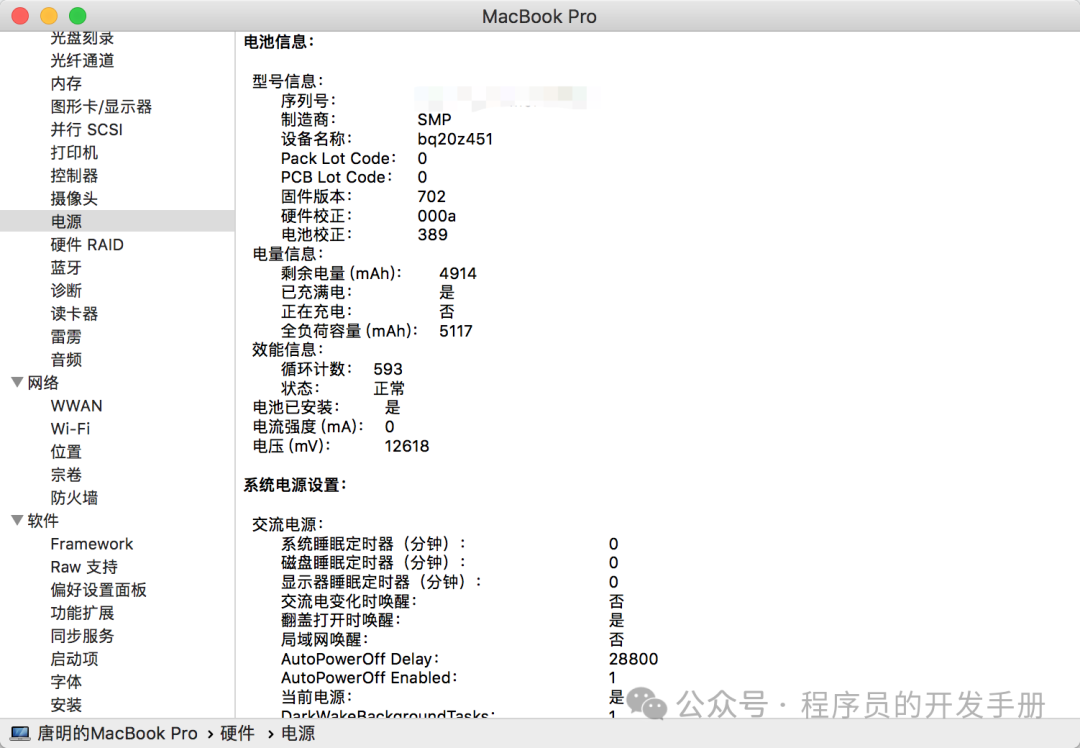Screen dimensions: 1080x748
Task: Click voltage value 12618
Action: pyautogui.click(x=407, y=446)
